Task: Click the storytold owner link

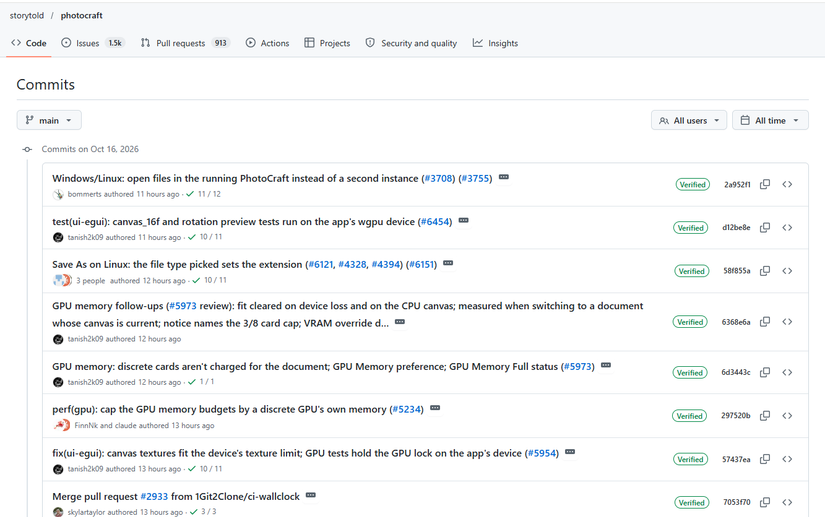Action: 27,16
